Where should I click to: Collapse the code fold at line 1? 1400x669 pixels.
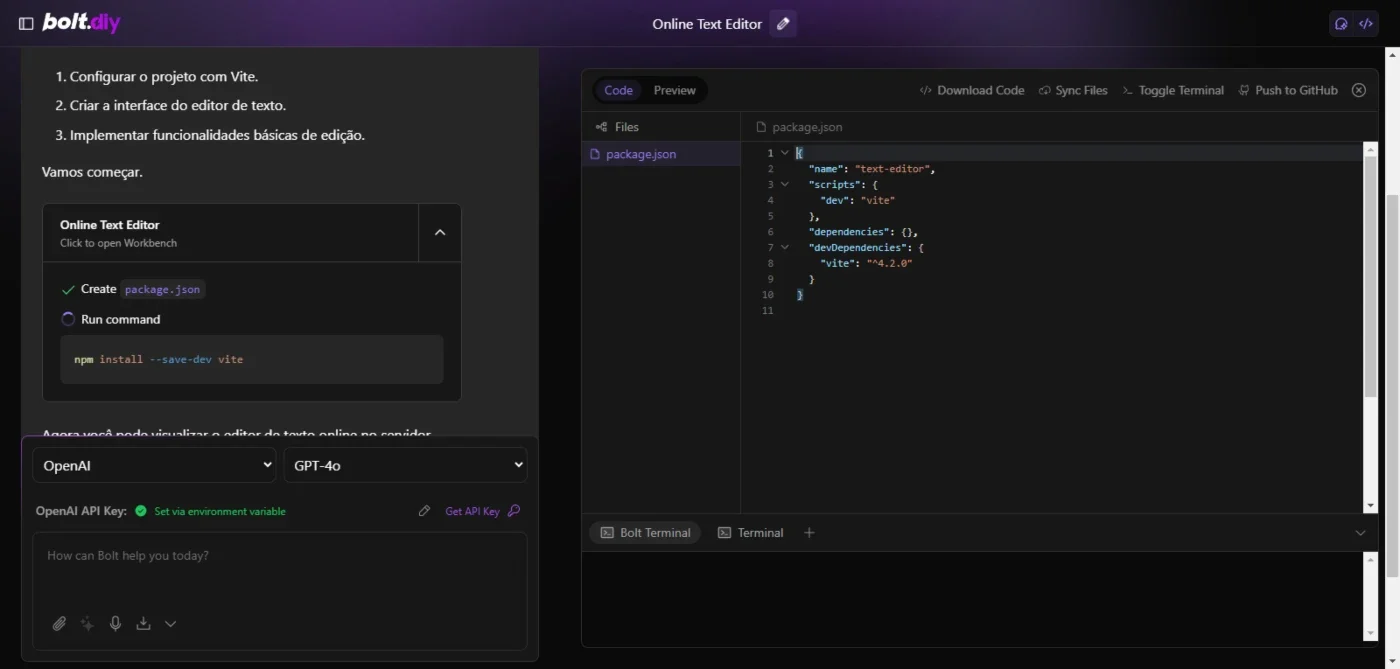(784, 153)
